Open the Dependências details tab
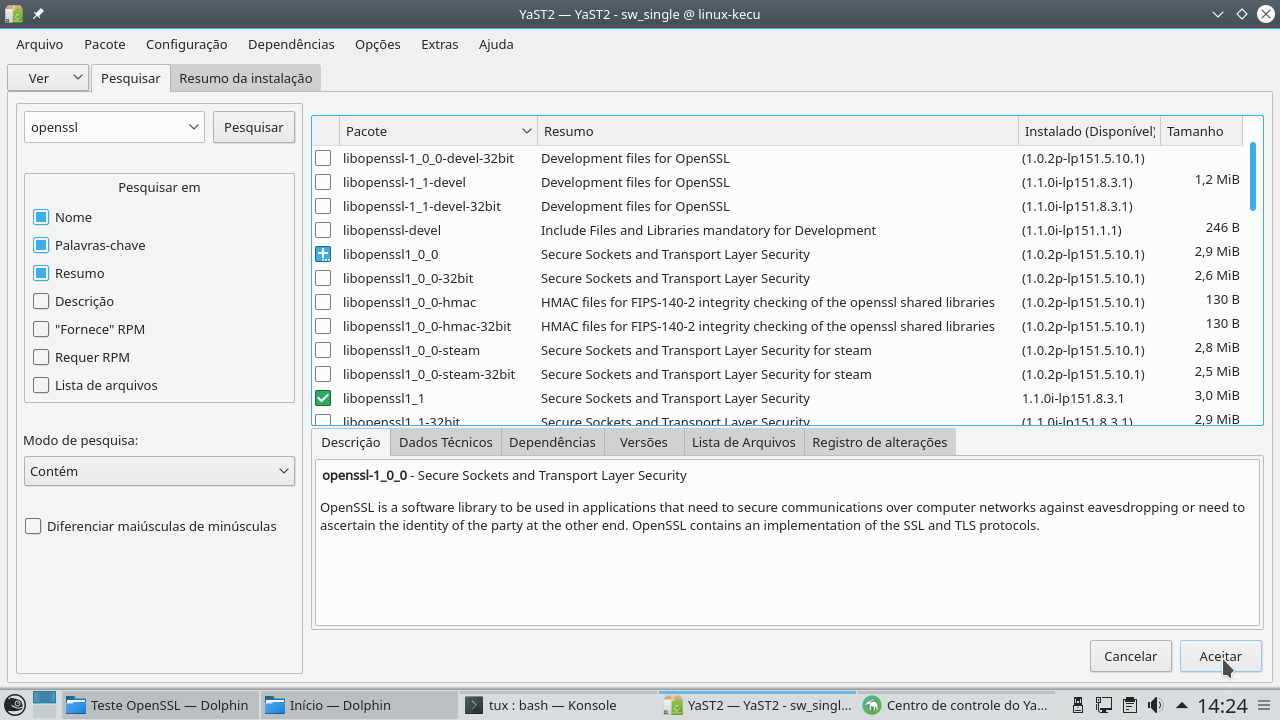The image size is (1280, 720). coord(552,442)
